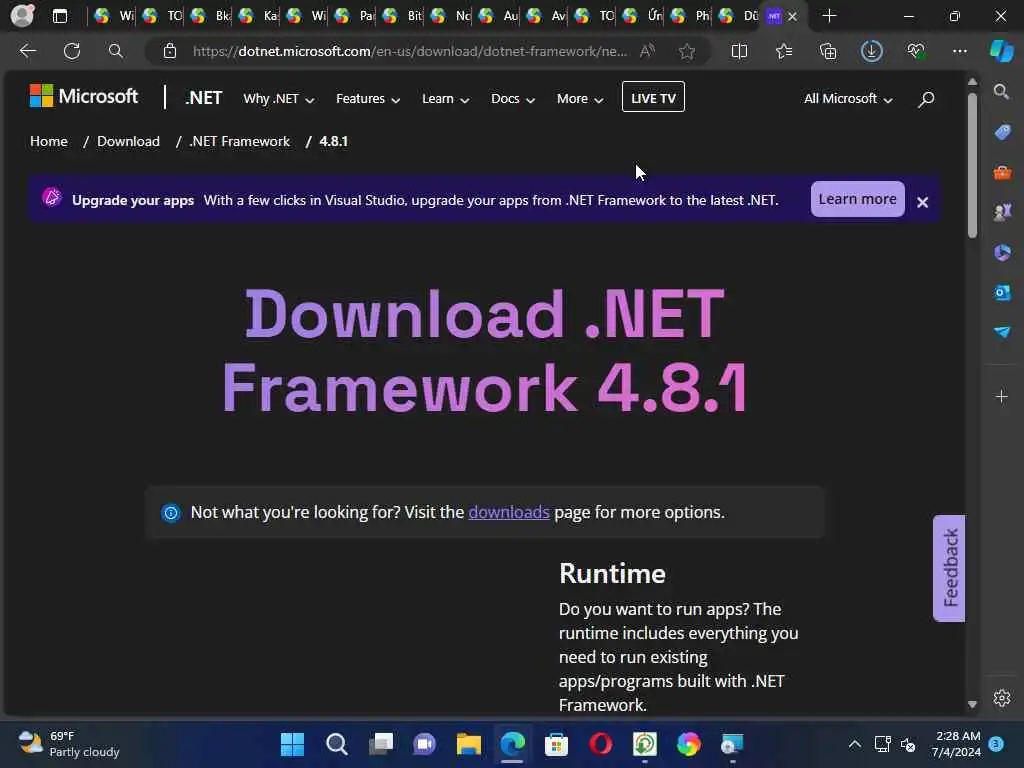Viewport: 1024px width, 768px height.
Task: Show hidden system tray icons
Action: coord(854,744)
